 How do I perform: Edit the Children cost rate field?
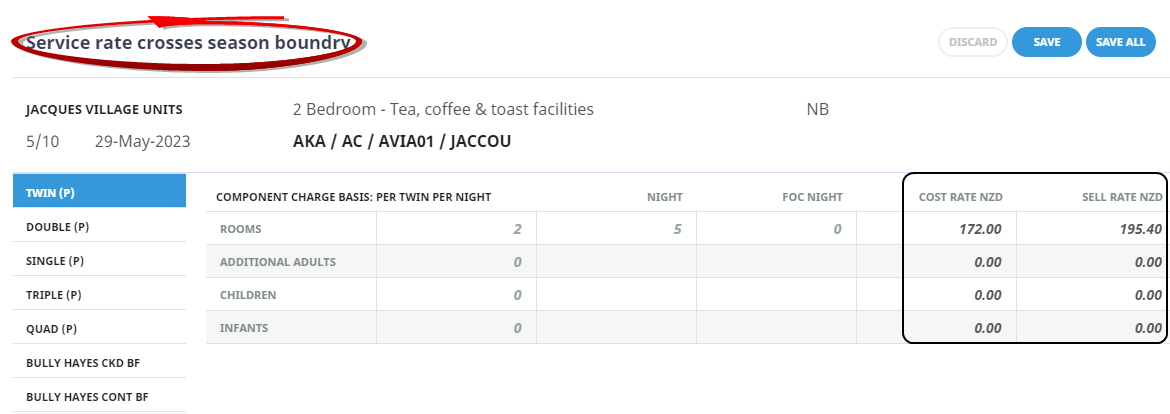(959, 295)
